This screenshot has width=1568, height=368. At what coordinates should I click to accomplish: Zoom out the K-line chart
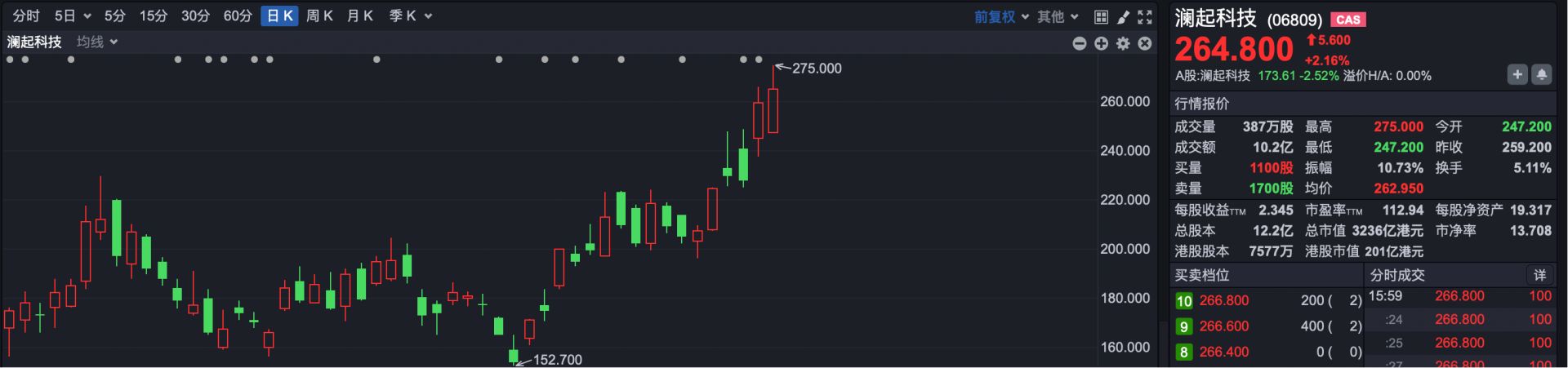1080,43
